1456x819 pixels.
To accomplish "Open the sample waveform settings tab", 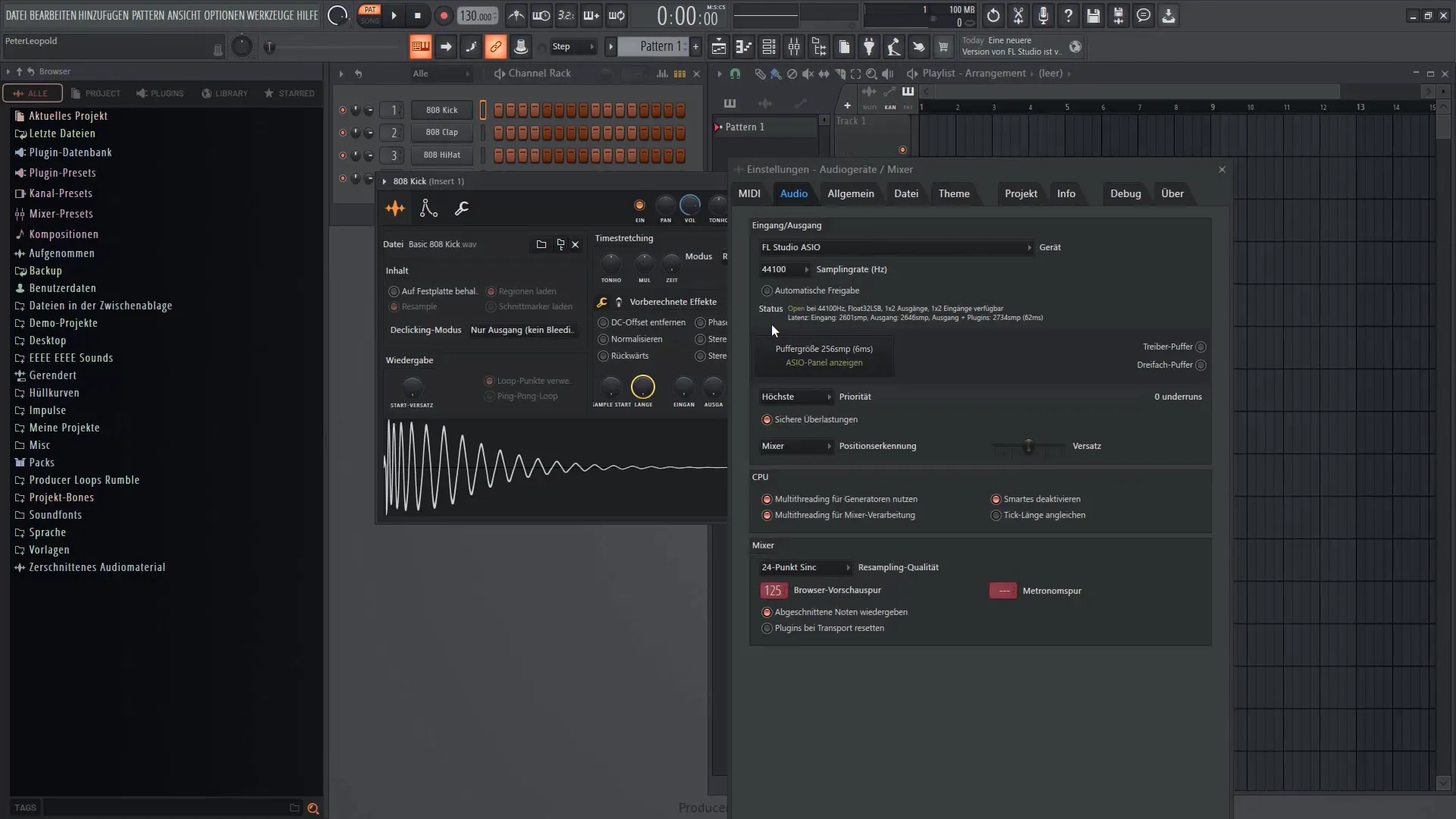I will pos(395,209).
